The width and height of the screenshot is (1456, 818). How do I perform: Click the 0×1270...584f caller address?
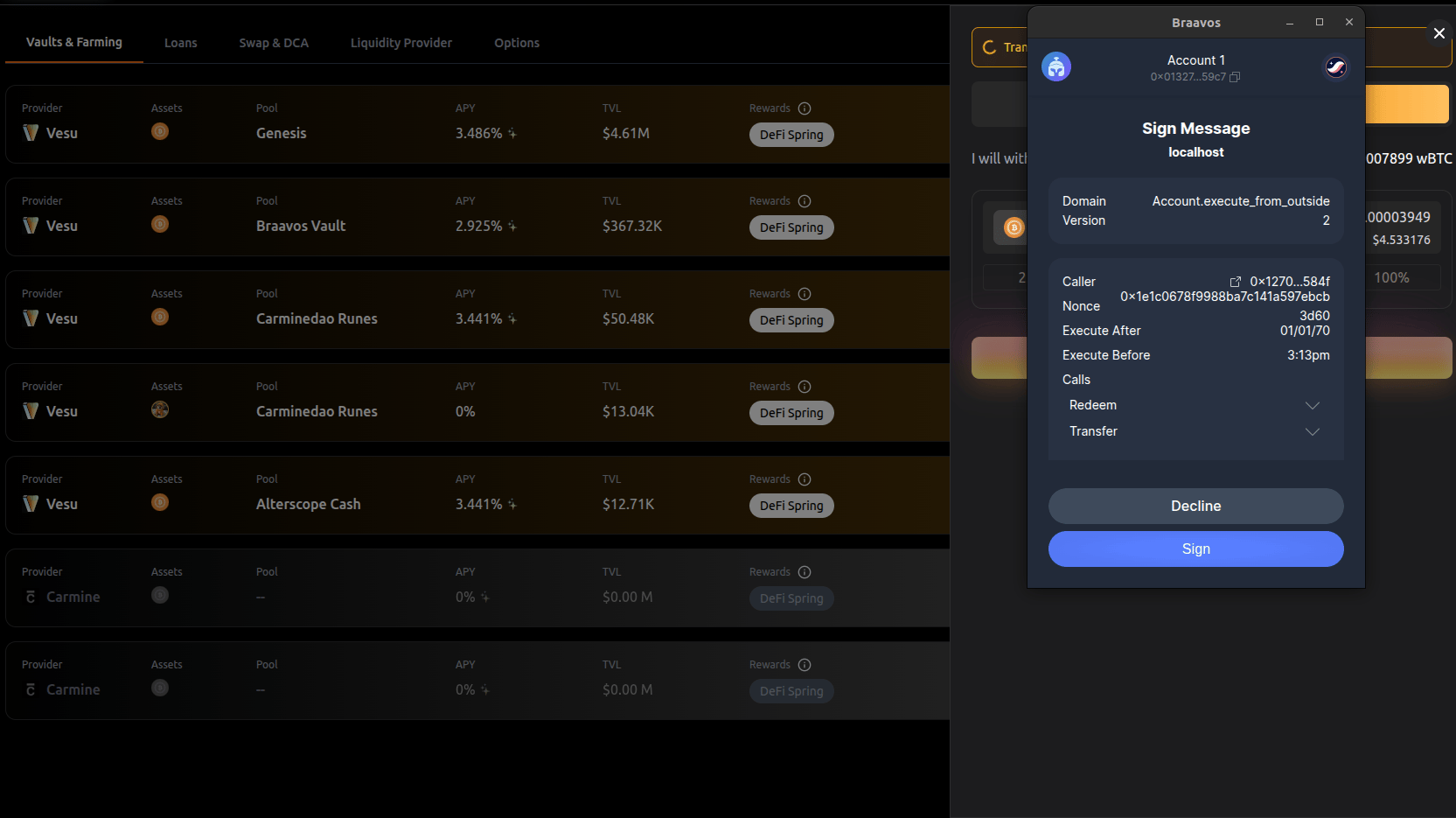(1290, 282)
